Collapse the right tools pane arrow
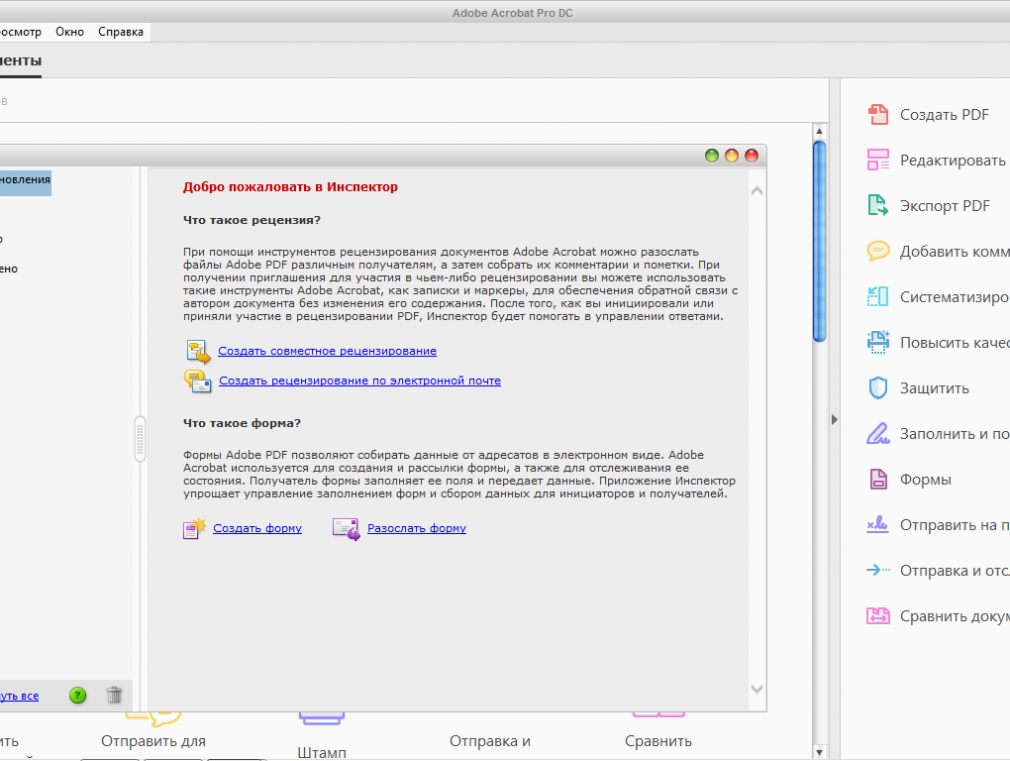The height and width of the screenshot is (761, 1010). pos(835,419)
